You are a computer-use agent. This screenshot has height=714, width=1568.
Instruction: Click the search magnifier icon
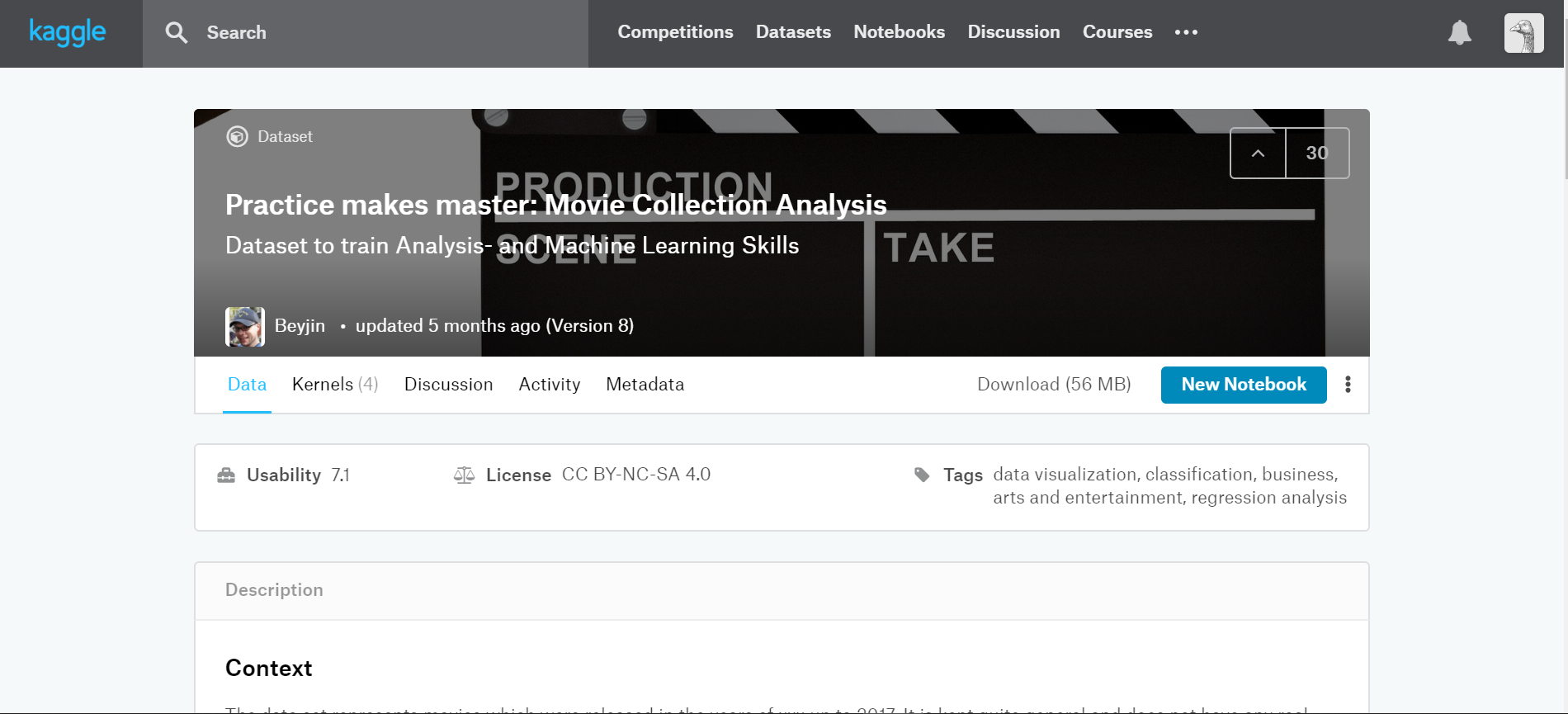click(x=176, y=33)
